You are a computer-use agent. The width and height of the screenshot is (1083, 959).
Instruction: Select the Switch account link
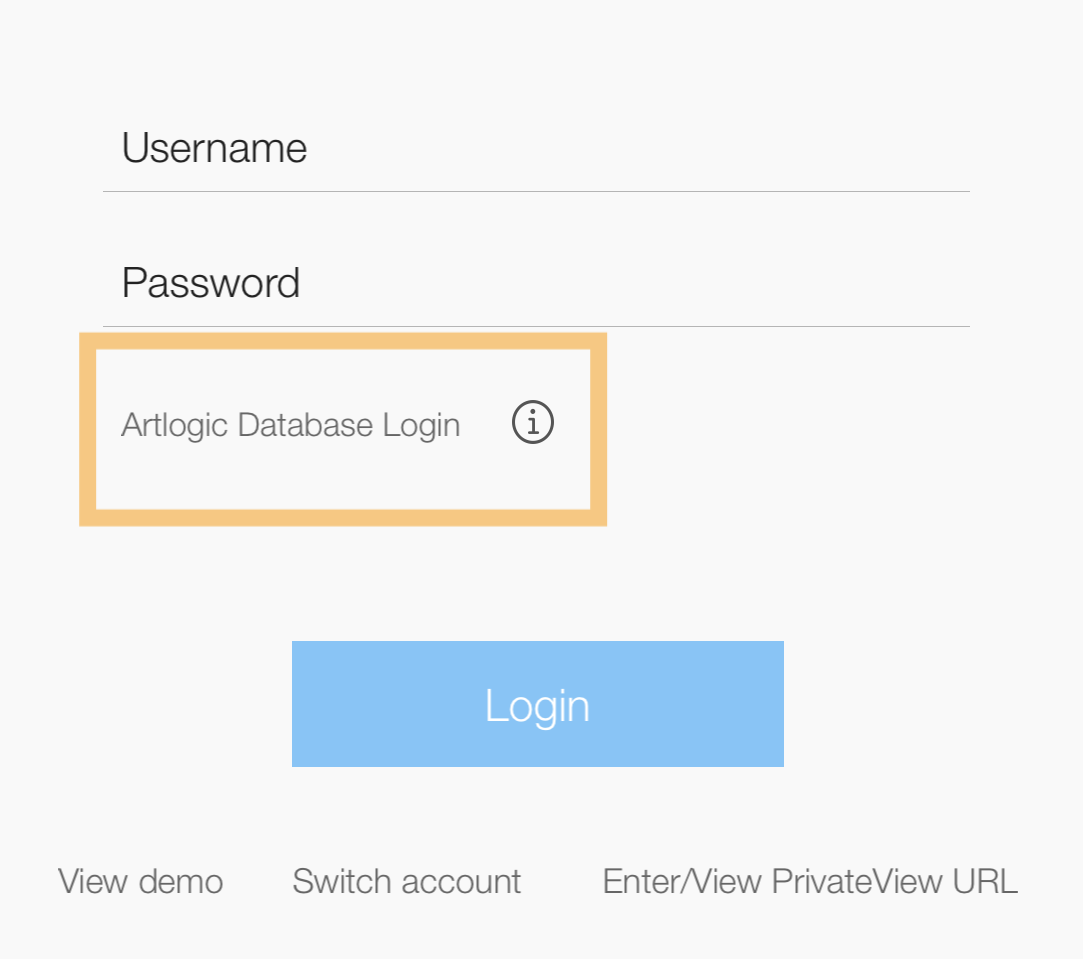(x=407, y=881)
